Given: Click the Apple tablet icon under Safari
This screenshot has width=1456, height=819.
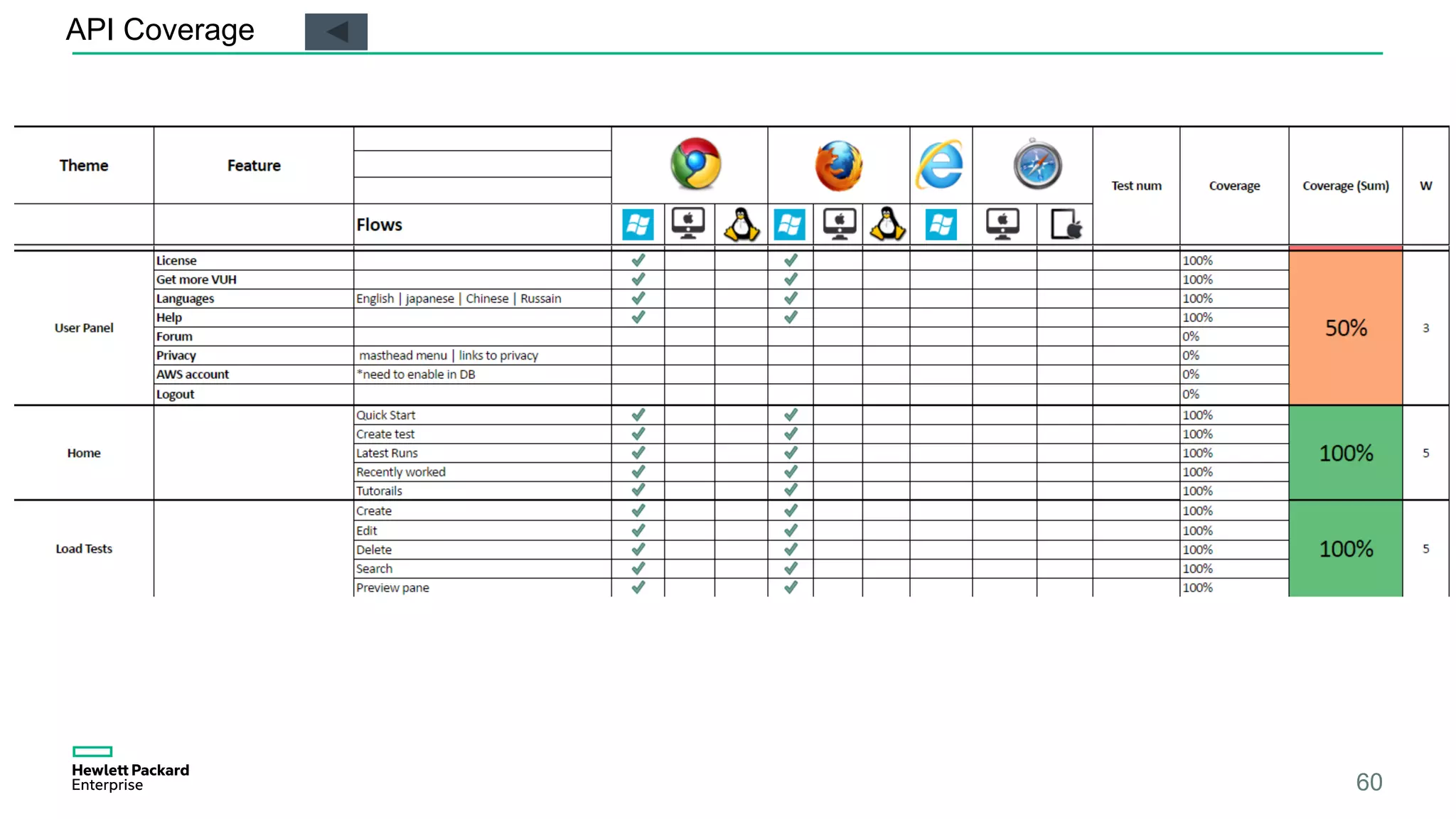Looking at the screenshot, I should tap(1065, 225).
